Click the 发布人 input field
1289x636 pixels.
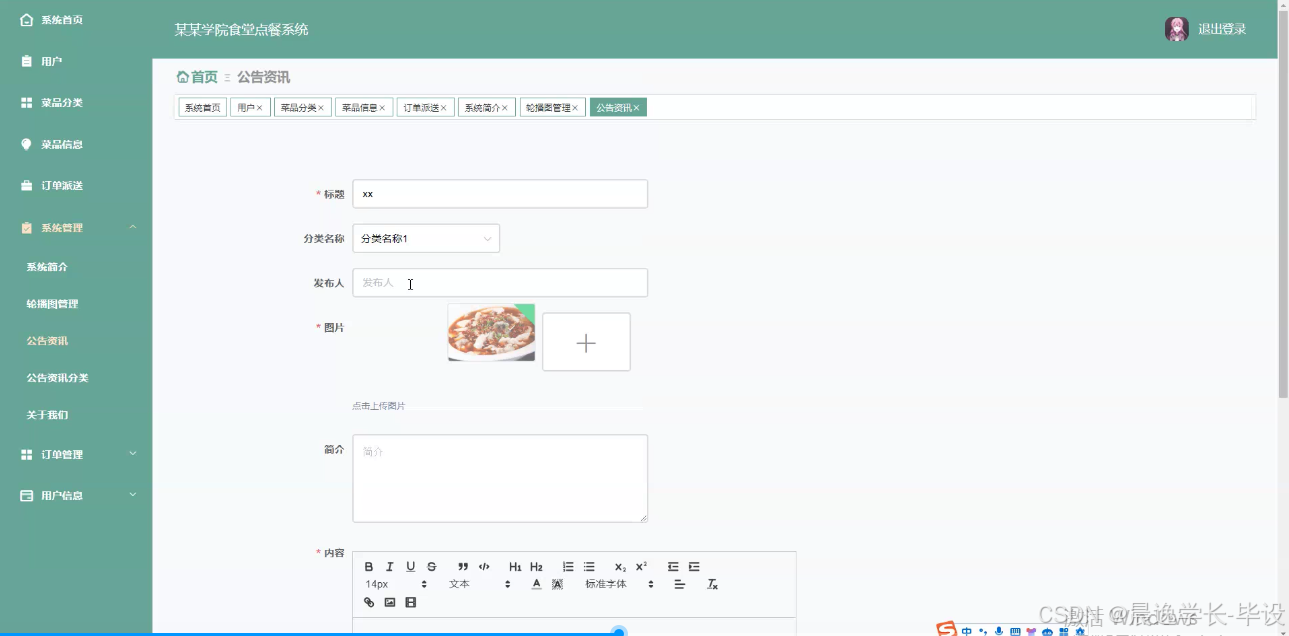coord(500,283)
